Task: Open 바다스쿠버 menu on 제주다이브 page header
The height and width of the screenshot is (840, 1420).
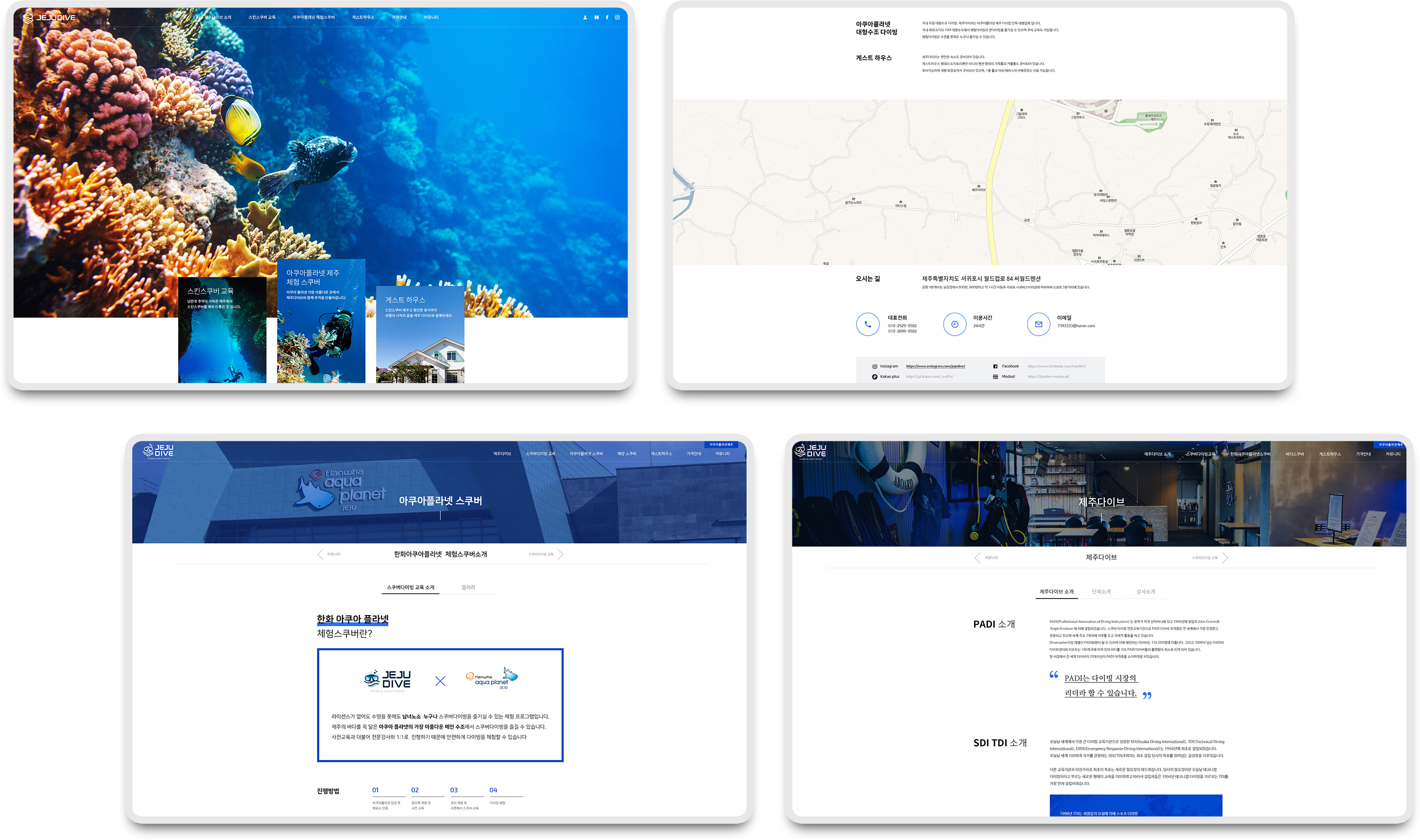Action: [1294, 455]
